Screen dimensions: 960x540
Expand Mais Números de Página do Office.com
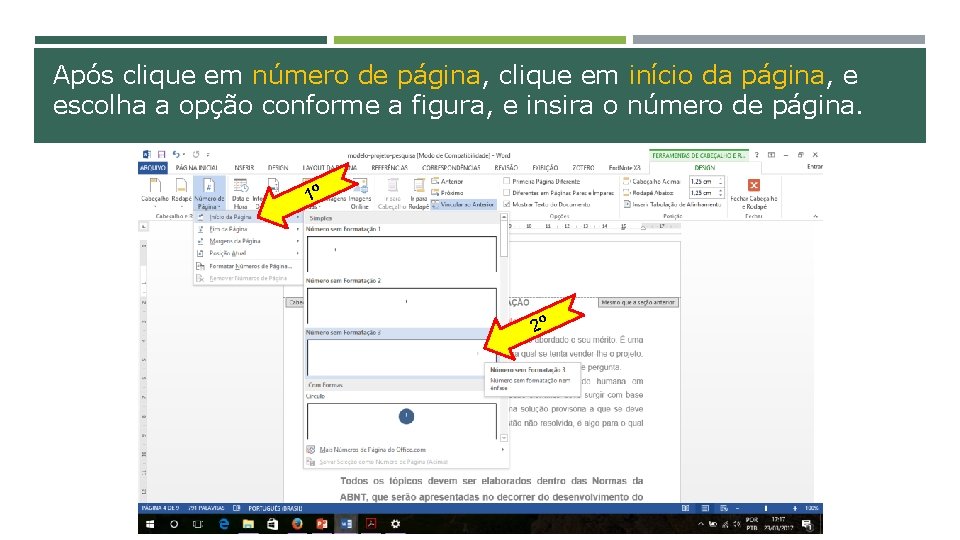tap(406, 449)
